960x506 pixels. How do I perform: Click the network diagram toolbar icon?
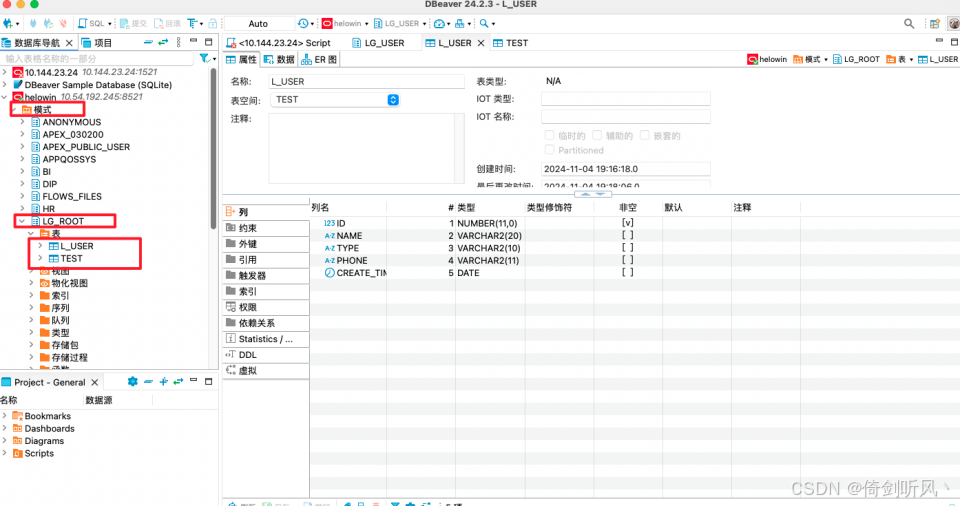[x=460, y=23]
